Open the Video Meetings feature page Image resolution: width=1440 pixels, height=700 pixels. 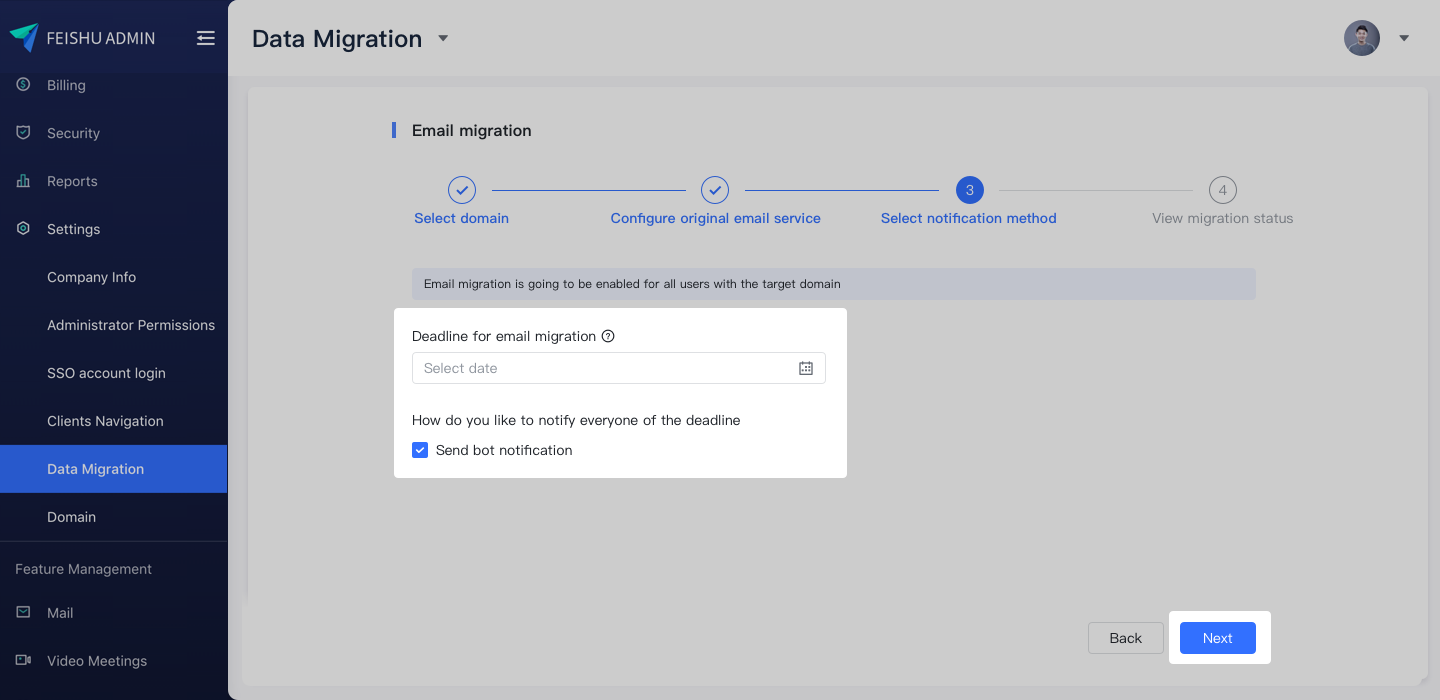tap(114, 661)
